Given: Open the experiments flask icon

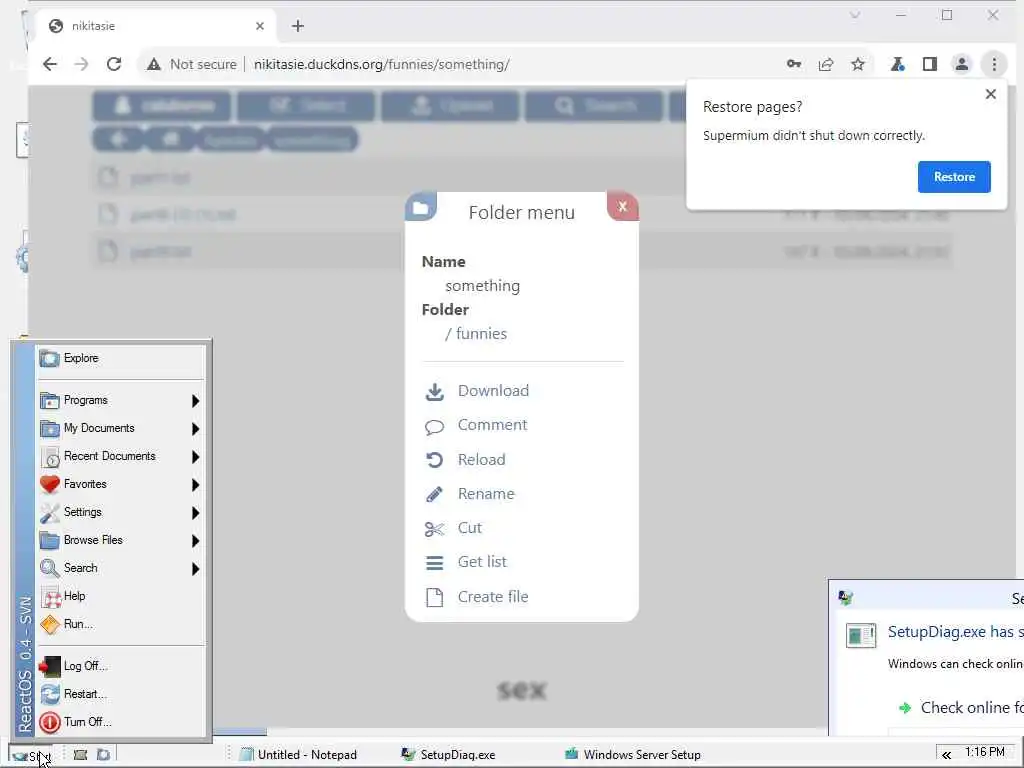Looking at the screenshot, I should pyautogui.click(x=897, y=64).
